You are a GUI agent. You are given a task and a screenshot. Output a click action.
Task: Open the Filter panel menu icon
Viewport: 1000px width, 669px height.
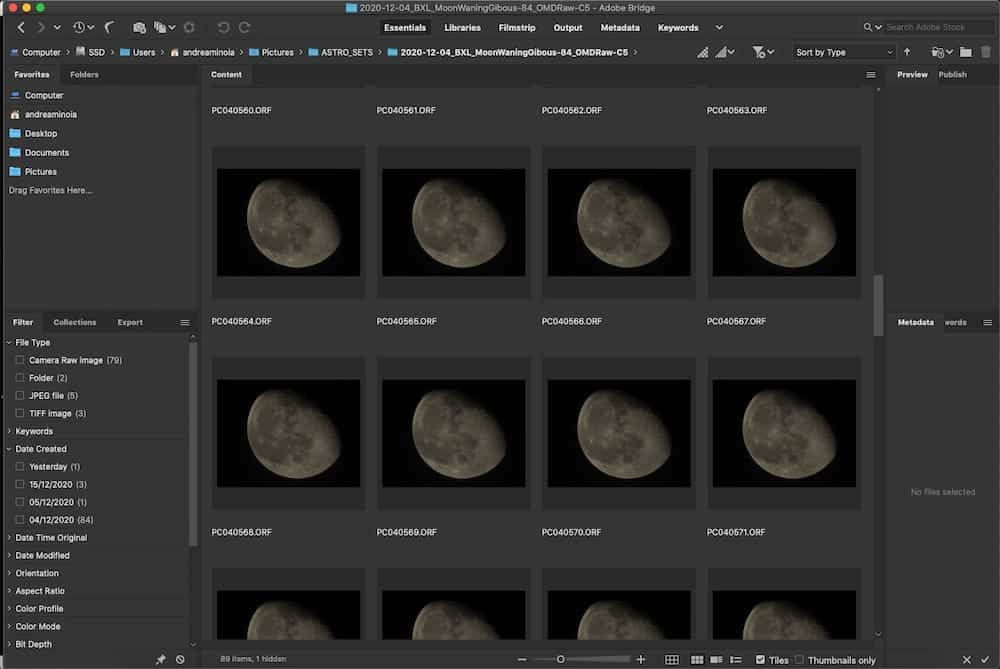[x=185, y=323]
